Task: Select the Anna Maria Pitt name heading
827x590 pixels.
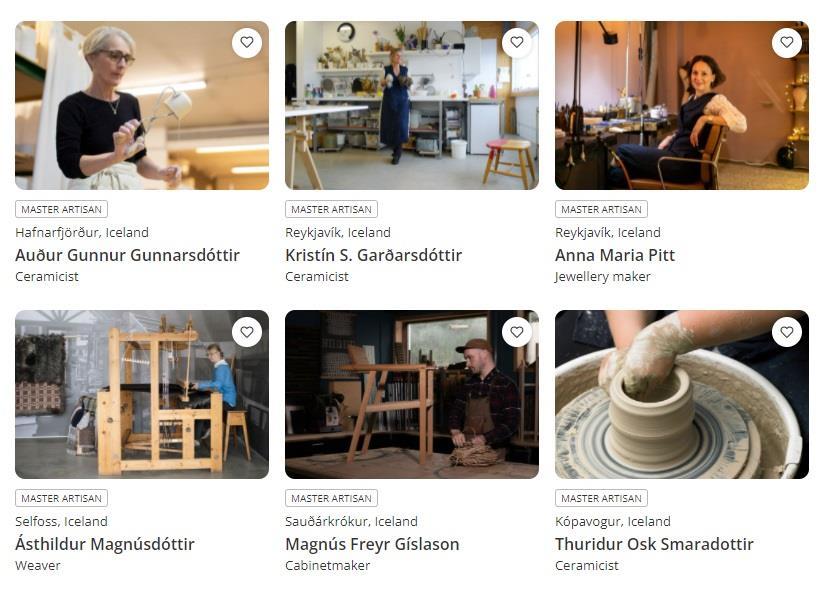Action: click(615, 255)
